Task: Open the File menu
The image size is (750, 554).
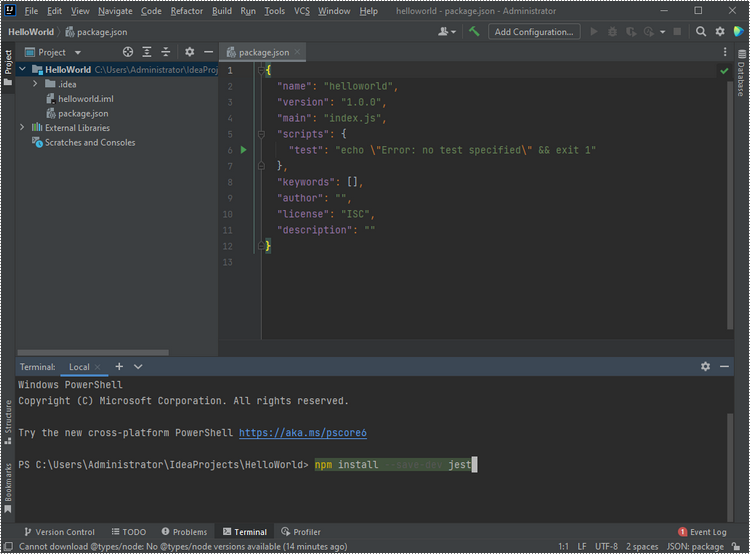Action: 31,11
